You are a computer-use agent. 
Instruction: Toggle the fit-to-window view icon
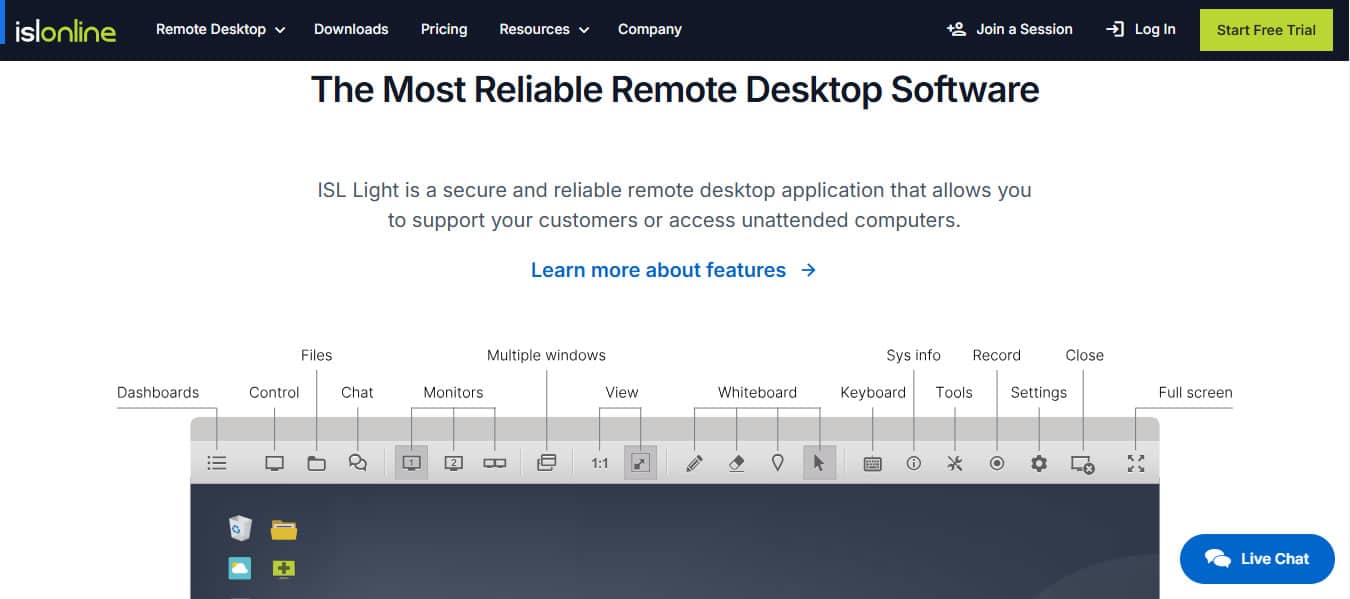[x=641, y=463]
